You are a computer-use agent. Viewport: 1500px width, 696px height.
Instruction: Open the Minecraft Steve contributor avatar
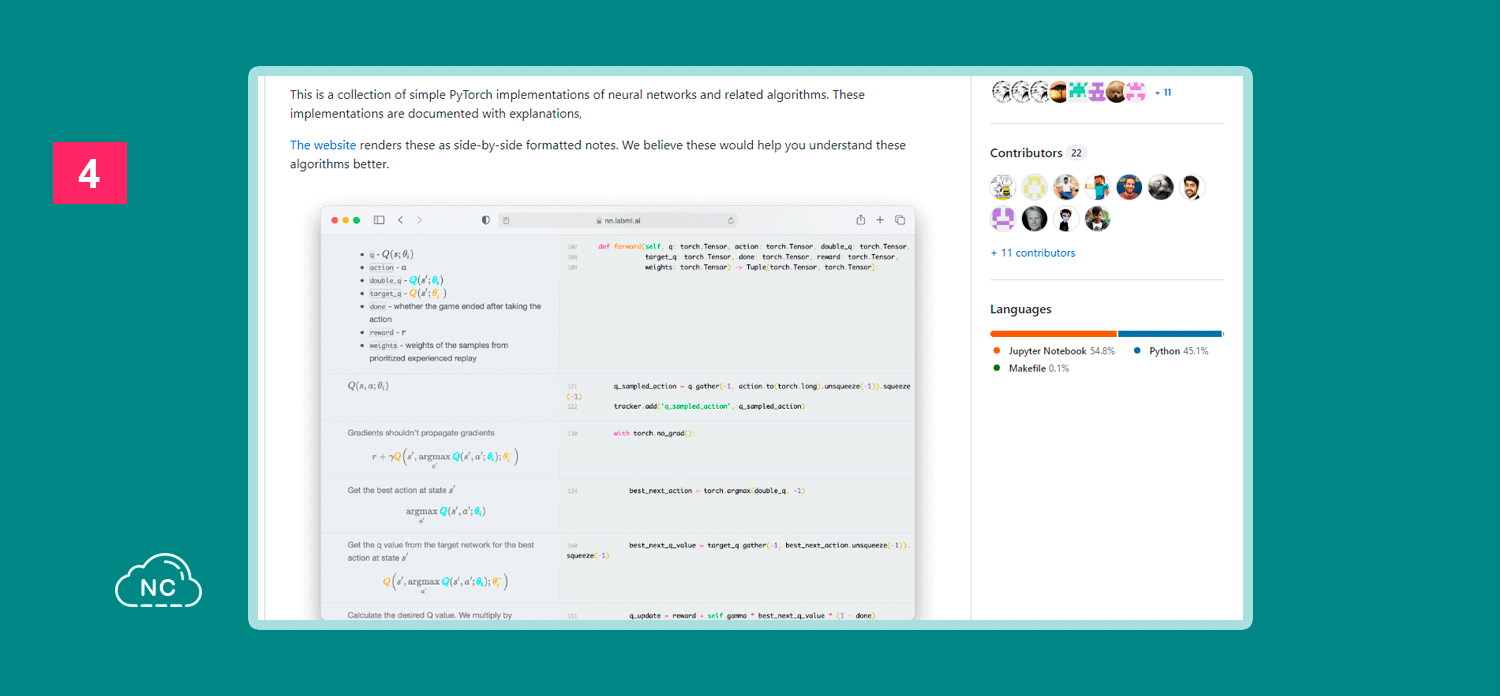coord(1097,187)
